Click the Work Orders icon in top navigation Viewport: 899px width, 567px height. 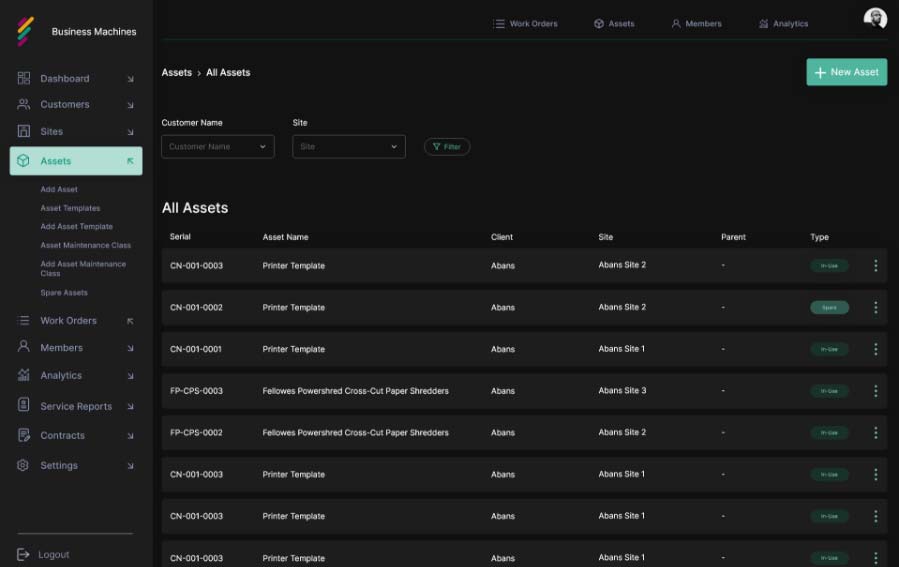499,24
